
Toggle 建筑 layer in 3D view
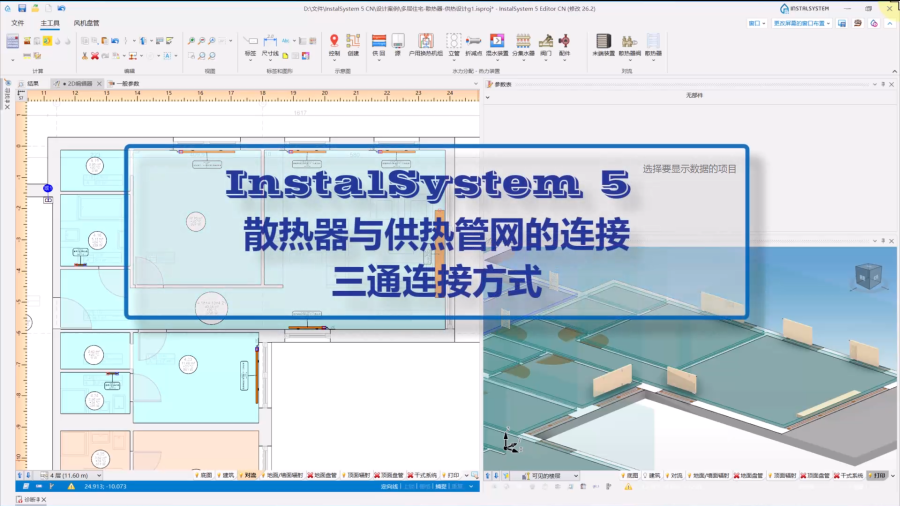(x=651, y=476)
